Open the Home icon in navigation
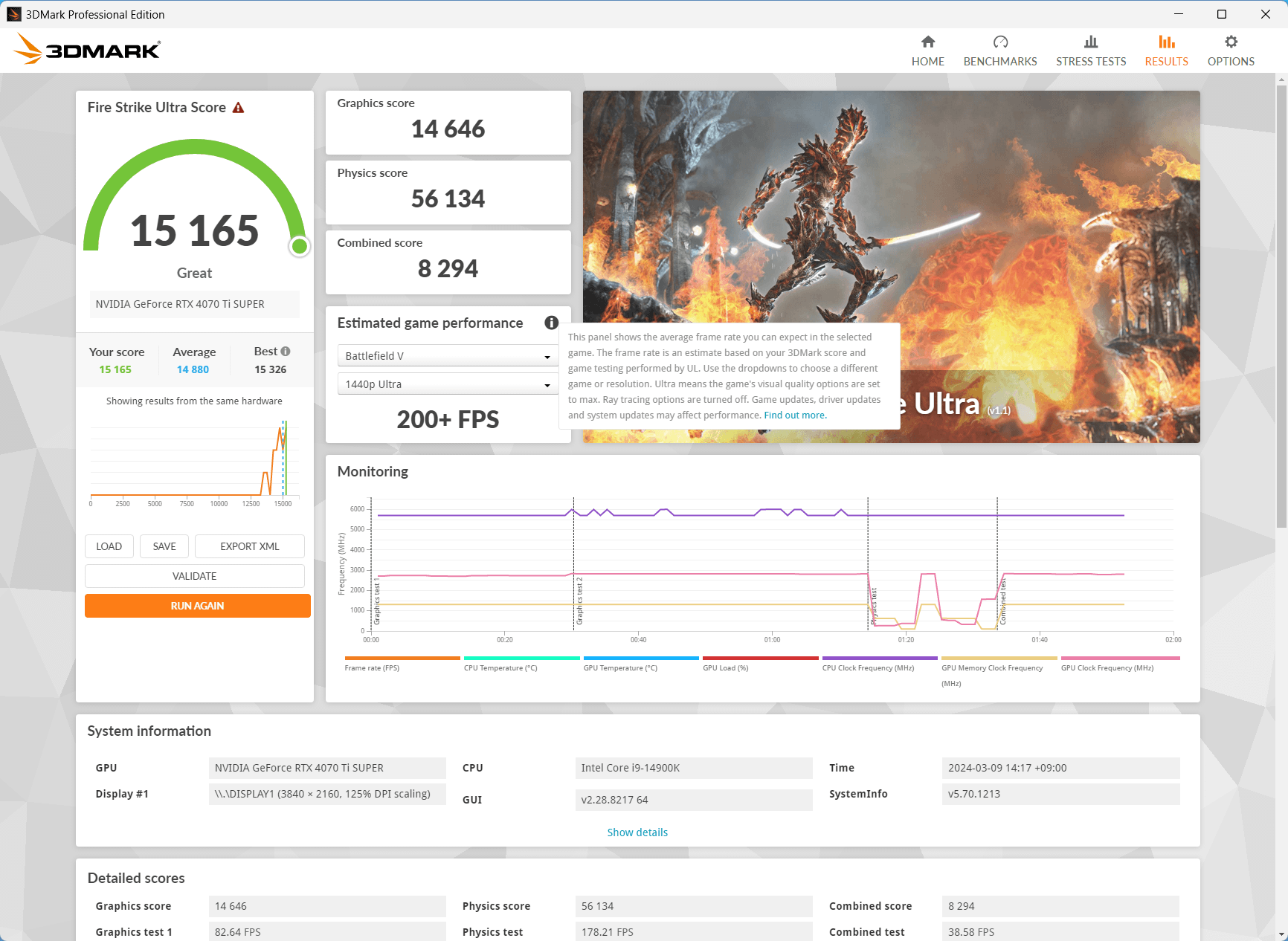 927,42
